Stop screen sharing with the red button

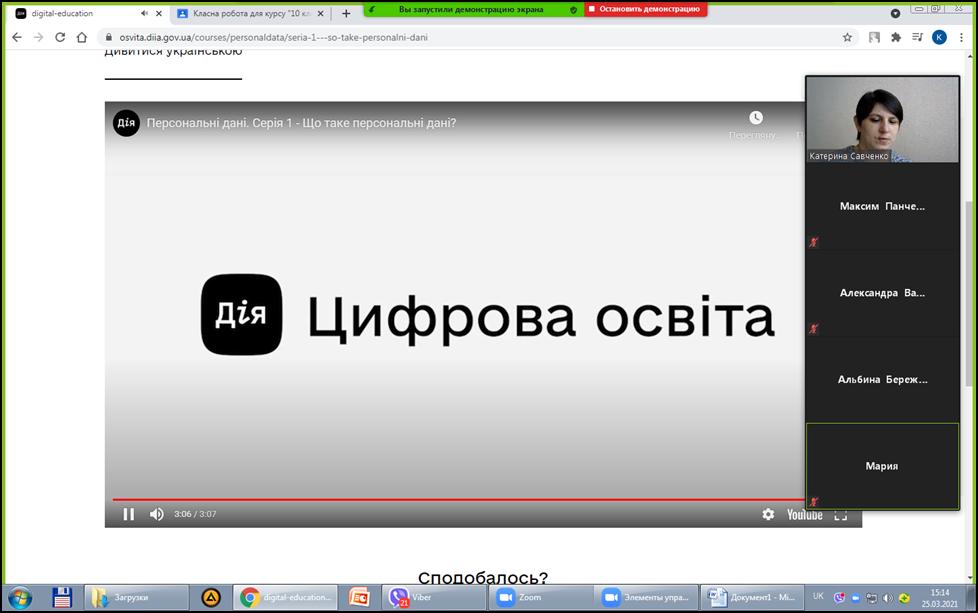645,9
